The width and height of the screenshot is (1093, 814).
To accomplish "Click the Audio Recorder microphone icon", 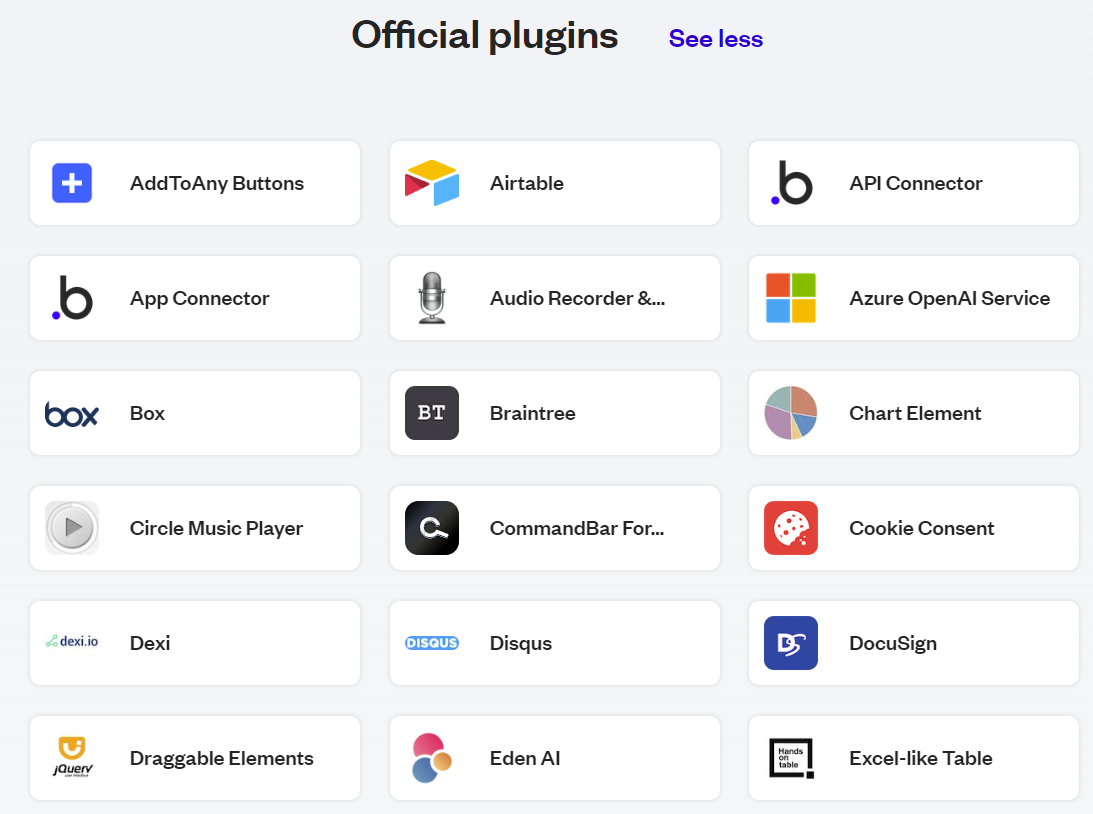I will [432, 298].
